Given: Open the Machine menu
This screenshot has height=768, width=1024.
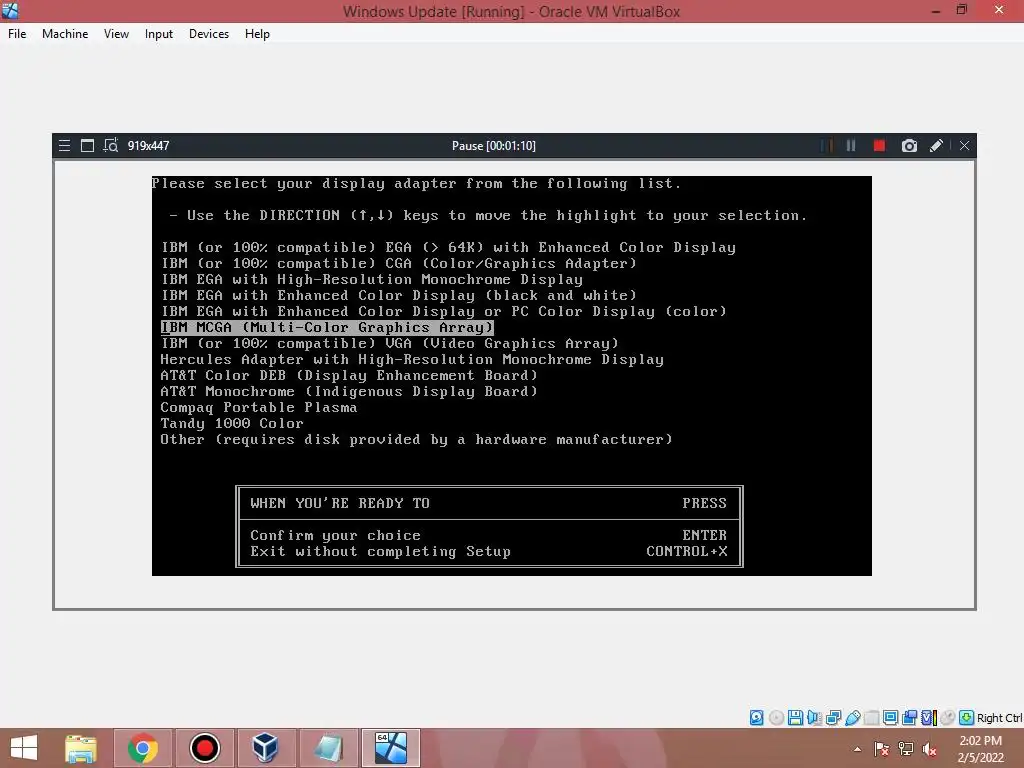Looking at the screenshot, I should click(x=65, y=34).
